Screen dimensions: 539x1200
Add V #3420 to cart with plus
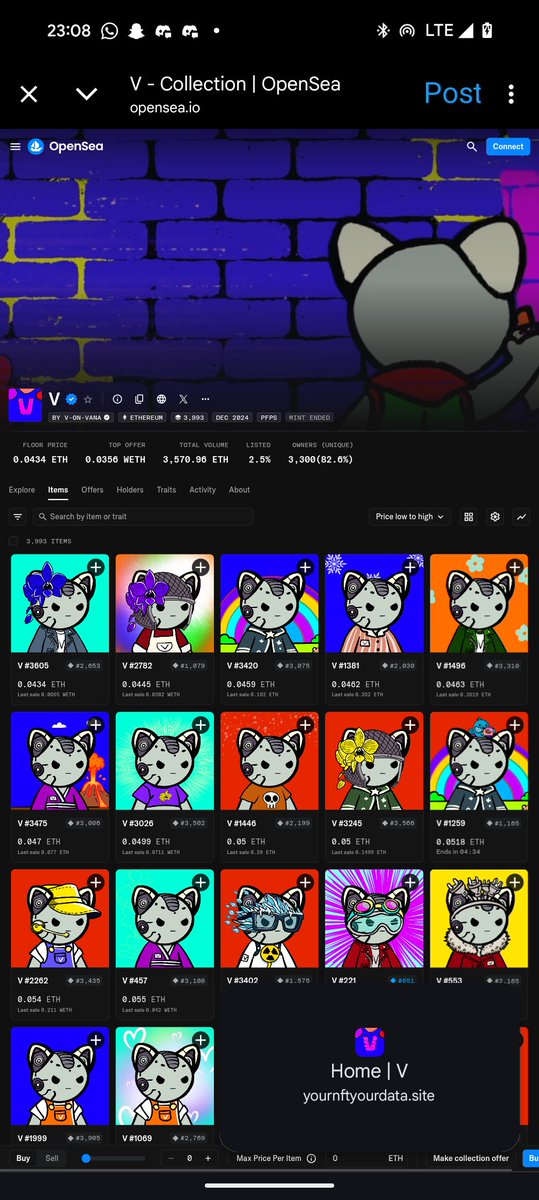tap(305, 567)
